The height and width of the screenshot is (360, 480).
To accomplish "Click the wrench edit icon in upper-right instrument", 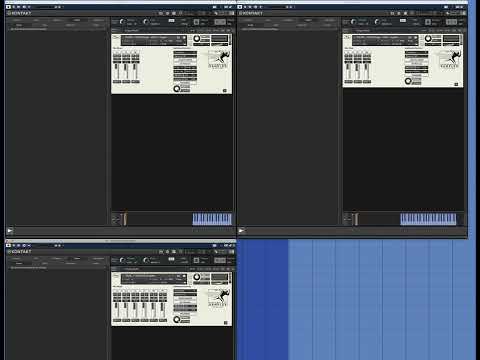I will click(347, 37).
